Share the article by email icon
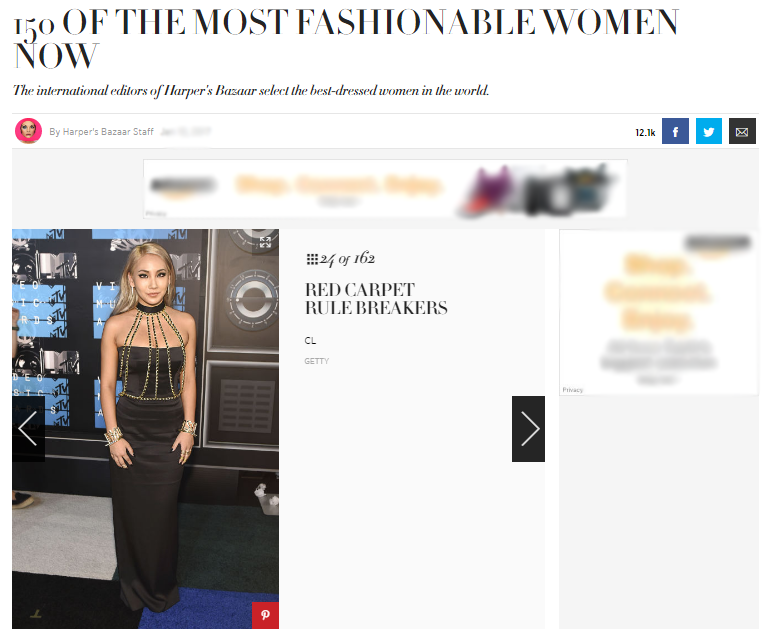This screenshot has width=767, height=629. click(742, 131)
